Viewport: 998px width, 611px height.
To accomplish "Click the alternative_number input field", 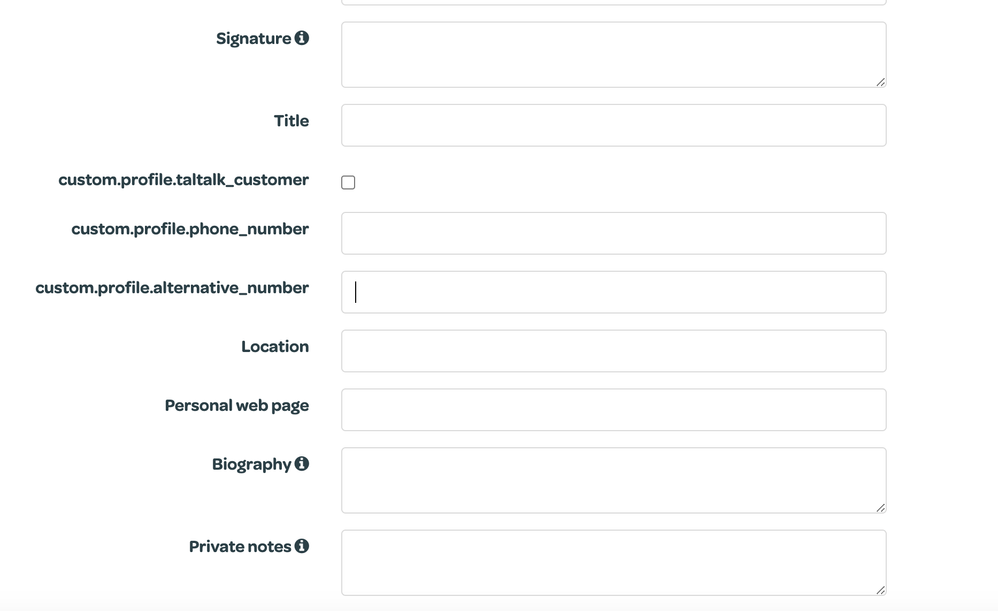I will 612,292.
